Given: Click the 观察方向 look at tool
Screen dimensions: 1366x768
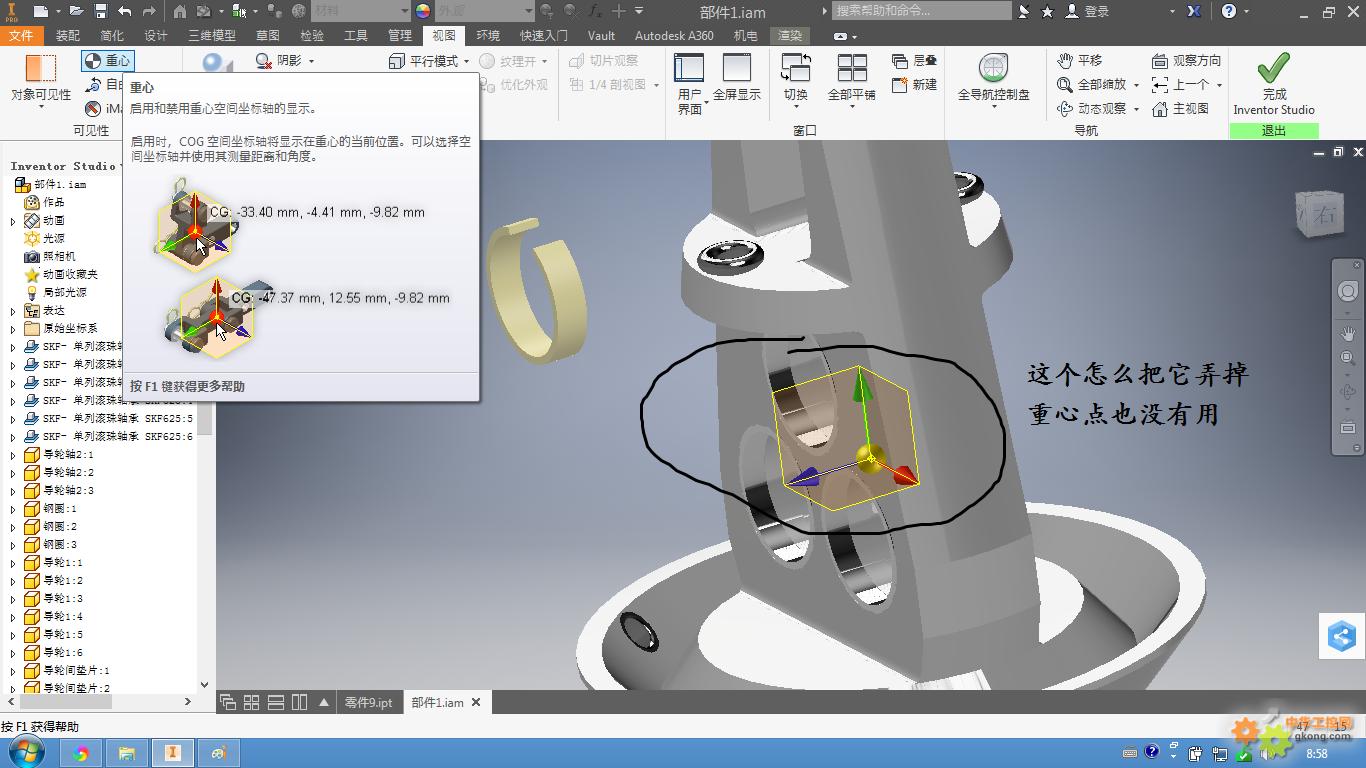Looking at the screenshot, I should coord(1186,61).
